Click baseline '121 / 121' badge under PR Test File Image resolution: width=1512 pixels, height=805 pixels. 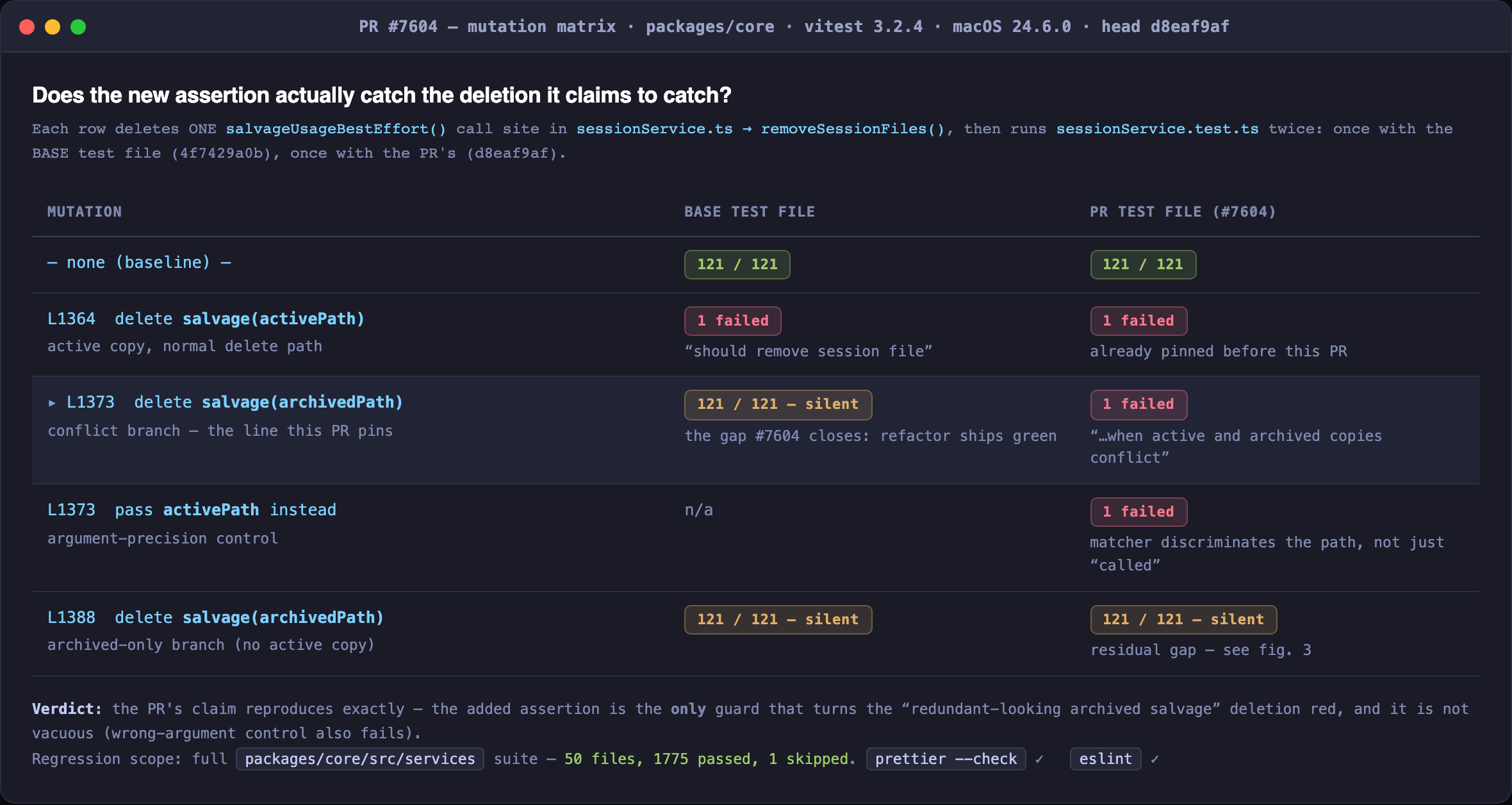[x=1143, y=265]
